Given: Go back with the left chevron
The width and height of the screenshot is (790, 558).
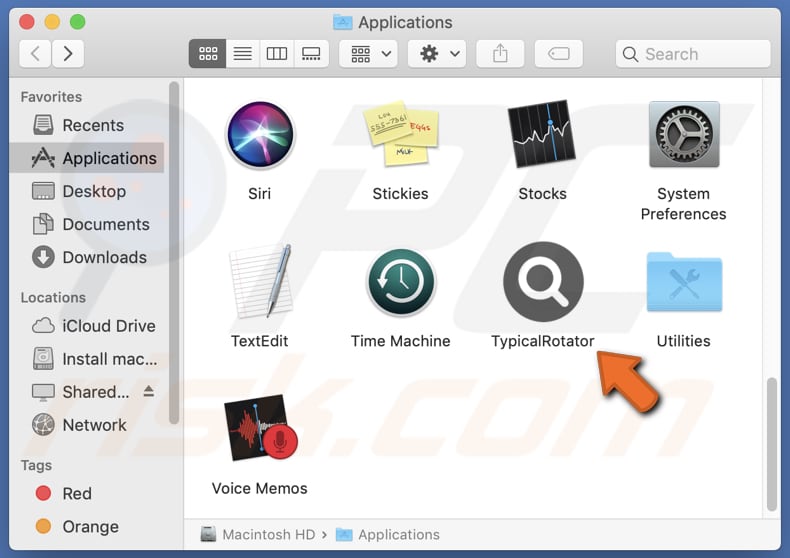Looking at the screenshot, I should [x=35, y=53].
